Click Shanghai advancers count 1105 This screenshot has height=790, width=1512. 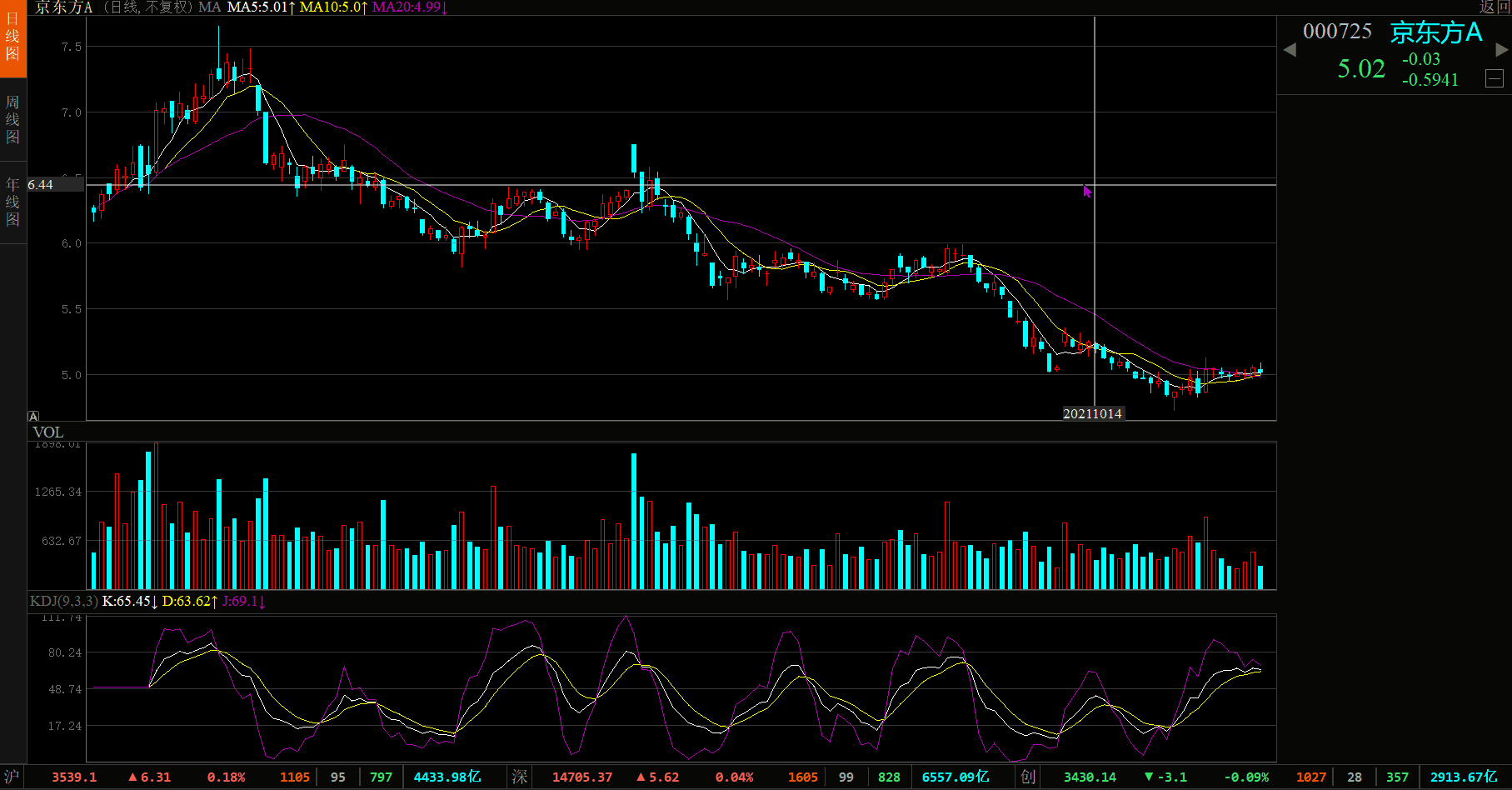(295, 777)
